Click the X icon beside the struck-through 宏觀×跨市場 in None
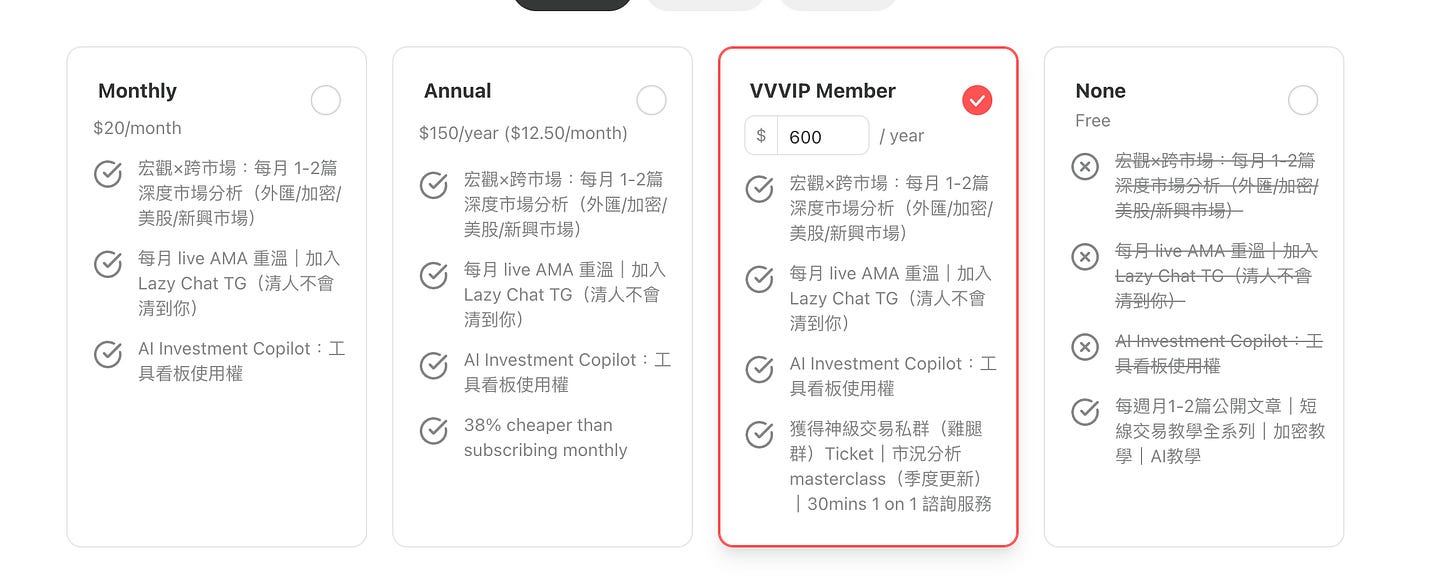This screenshot has height=580, width=1456. coord(1085,167)
